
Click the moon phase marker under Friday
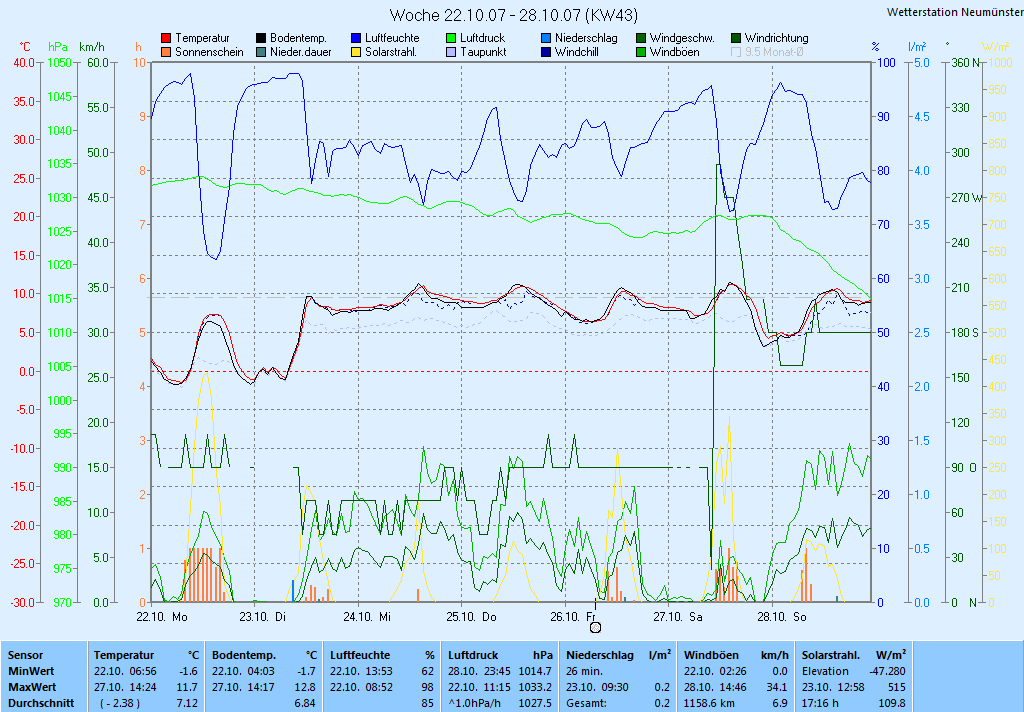pos(596,627)
